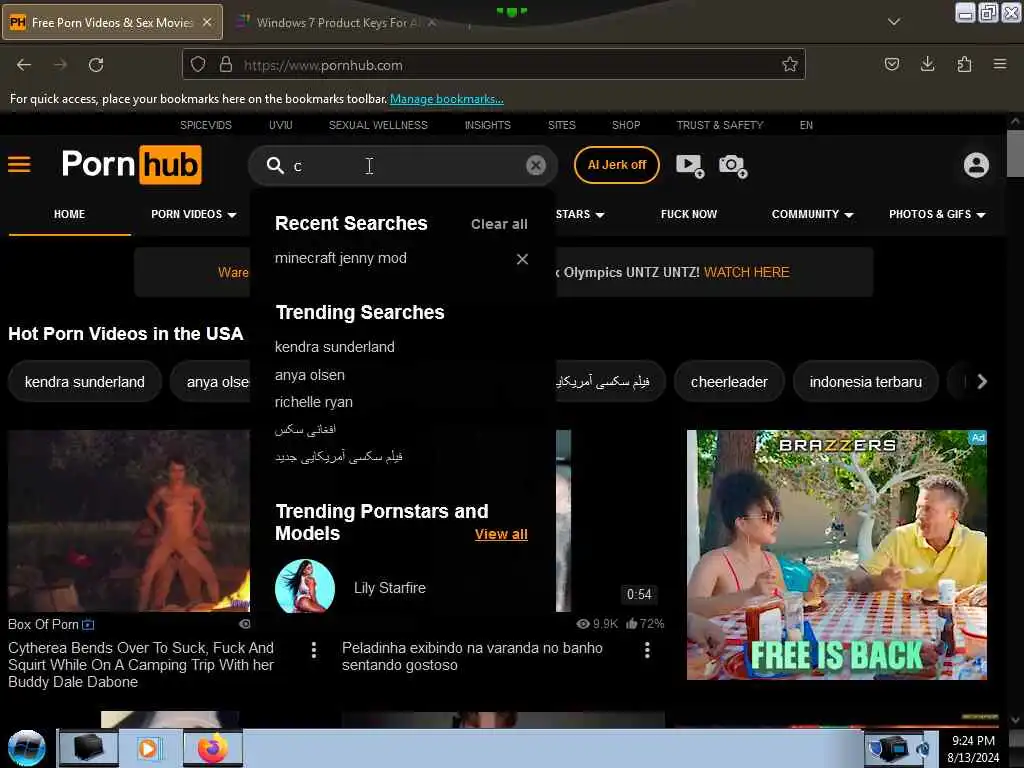This screenshot has width=1024, height=768.
Task: Click the AI button beside search
Action: coord(616,165)
